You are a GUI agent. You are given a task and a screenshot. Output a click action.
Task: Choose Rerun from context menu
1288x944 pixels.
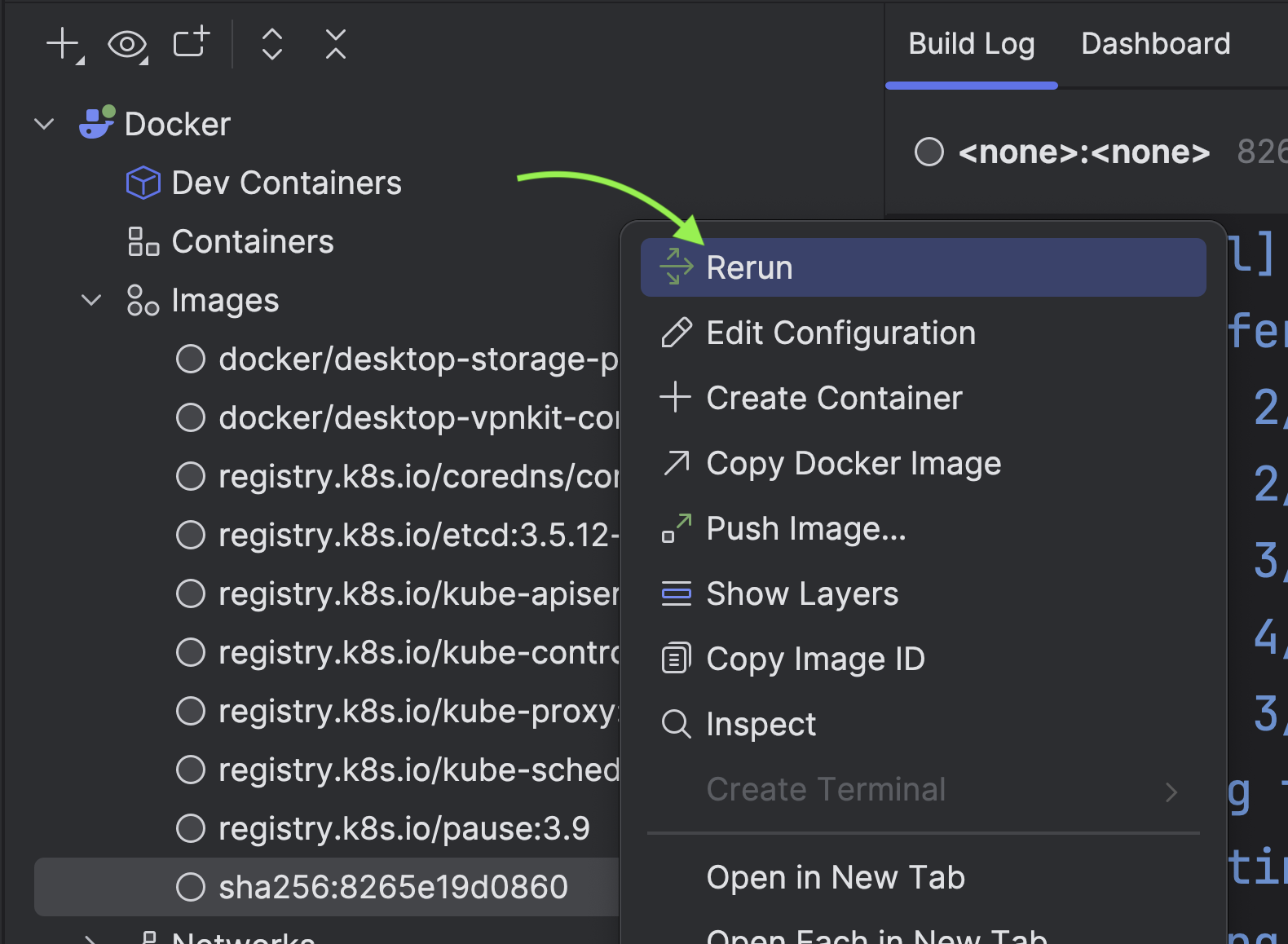pyautogui.click(x=924, y=267)
